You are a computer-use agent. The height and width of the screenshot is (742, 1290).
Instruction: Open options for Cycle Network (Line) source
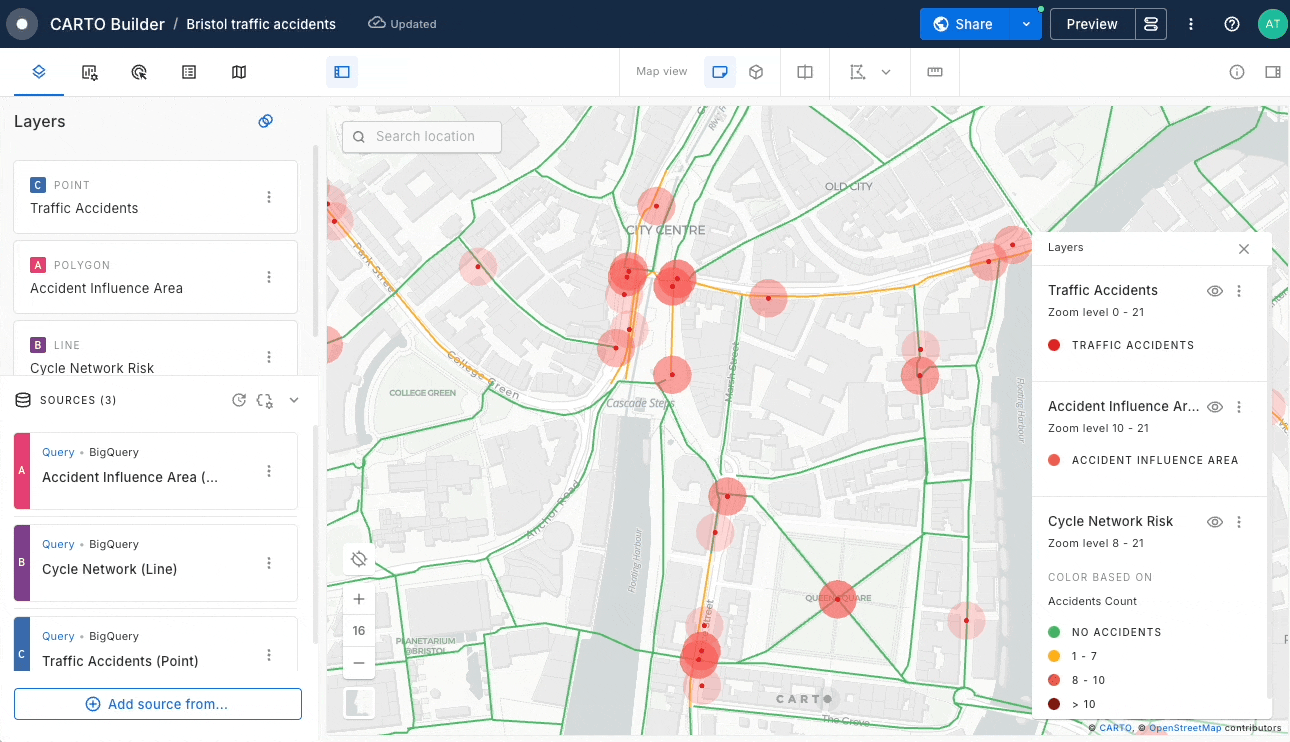click(x=269, y=563)
